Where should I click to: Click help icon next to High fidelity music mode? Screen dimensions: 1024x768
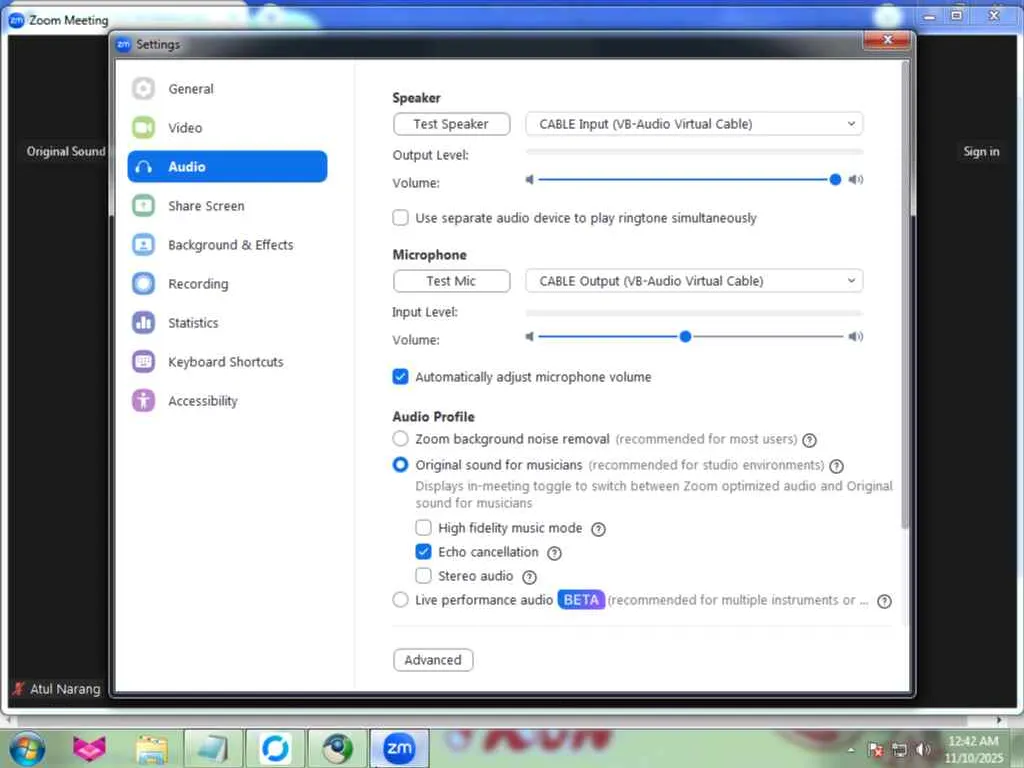click(x=598, y=529)
